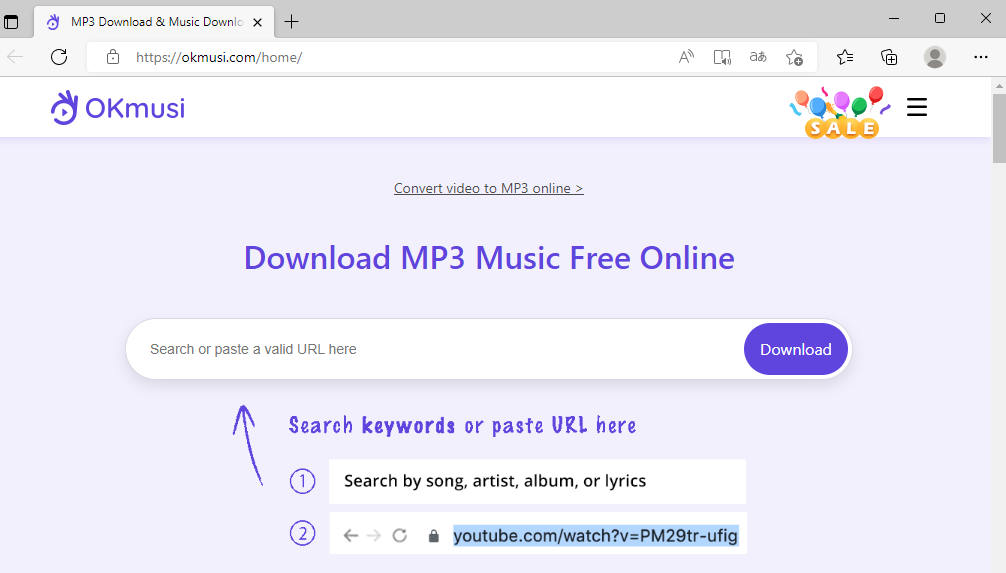Screen dimensions: 1006x573
Task: Open browser profile avatar
Action: (935, 57)
